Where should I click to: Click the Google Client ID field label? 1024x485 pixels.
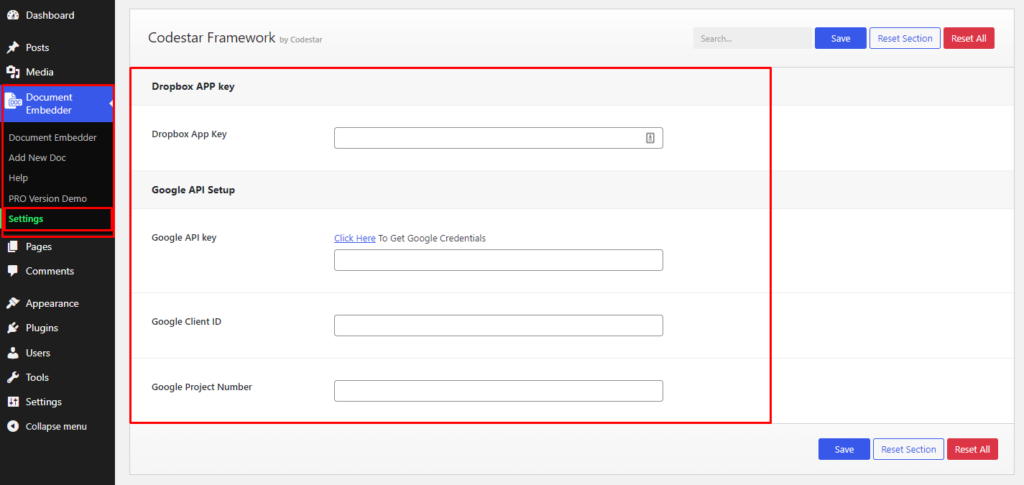[x=187, y=321]
